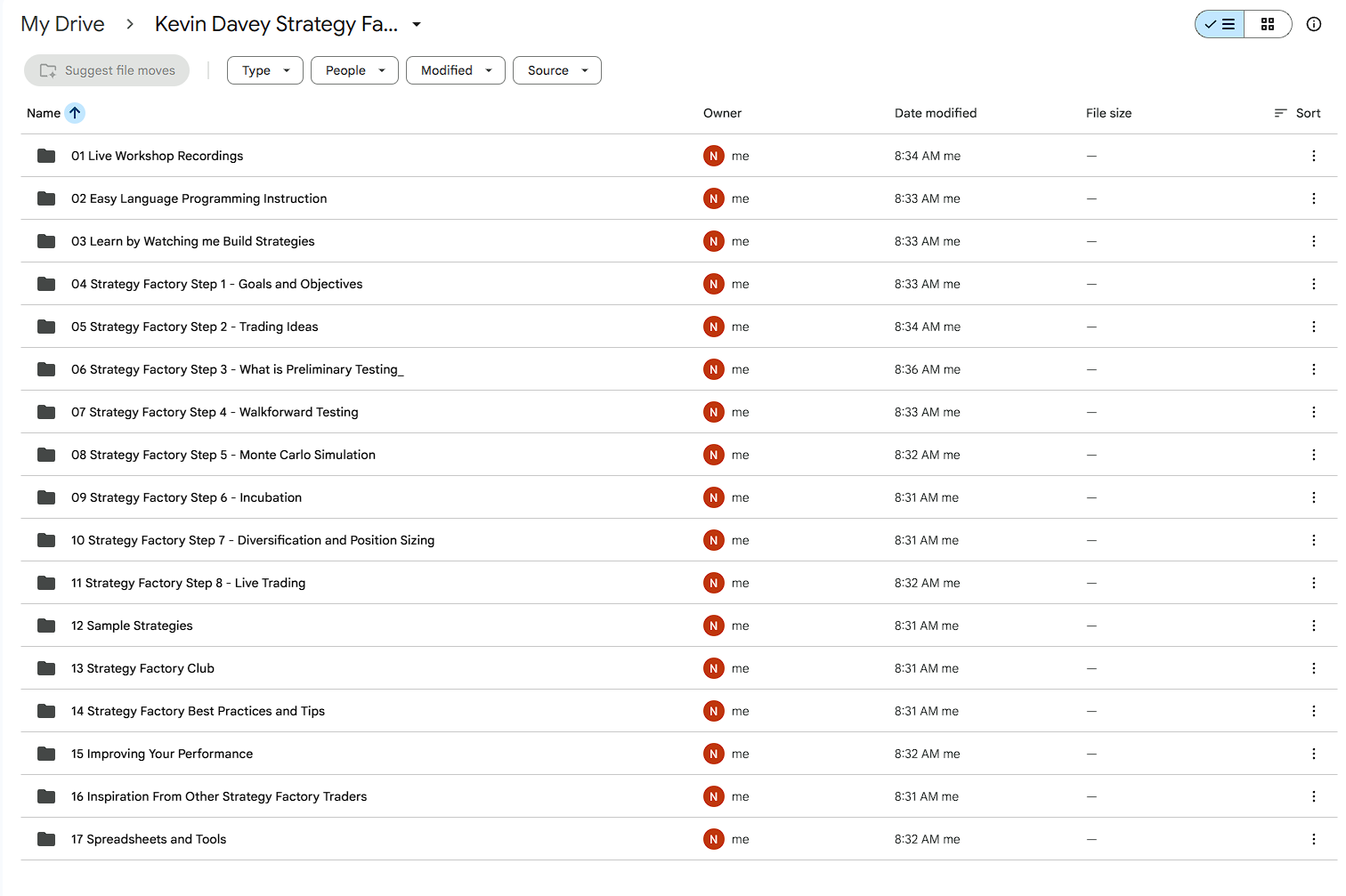Open the People filter dropdown
The image size is (1346, 896).
(354, 70)
